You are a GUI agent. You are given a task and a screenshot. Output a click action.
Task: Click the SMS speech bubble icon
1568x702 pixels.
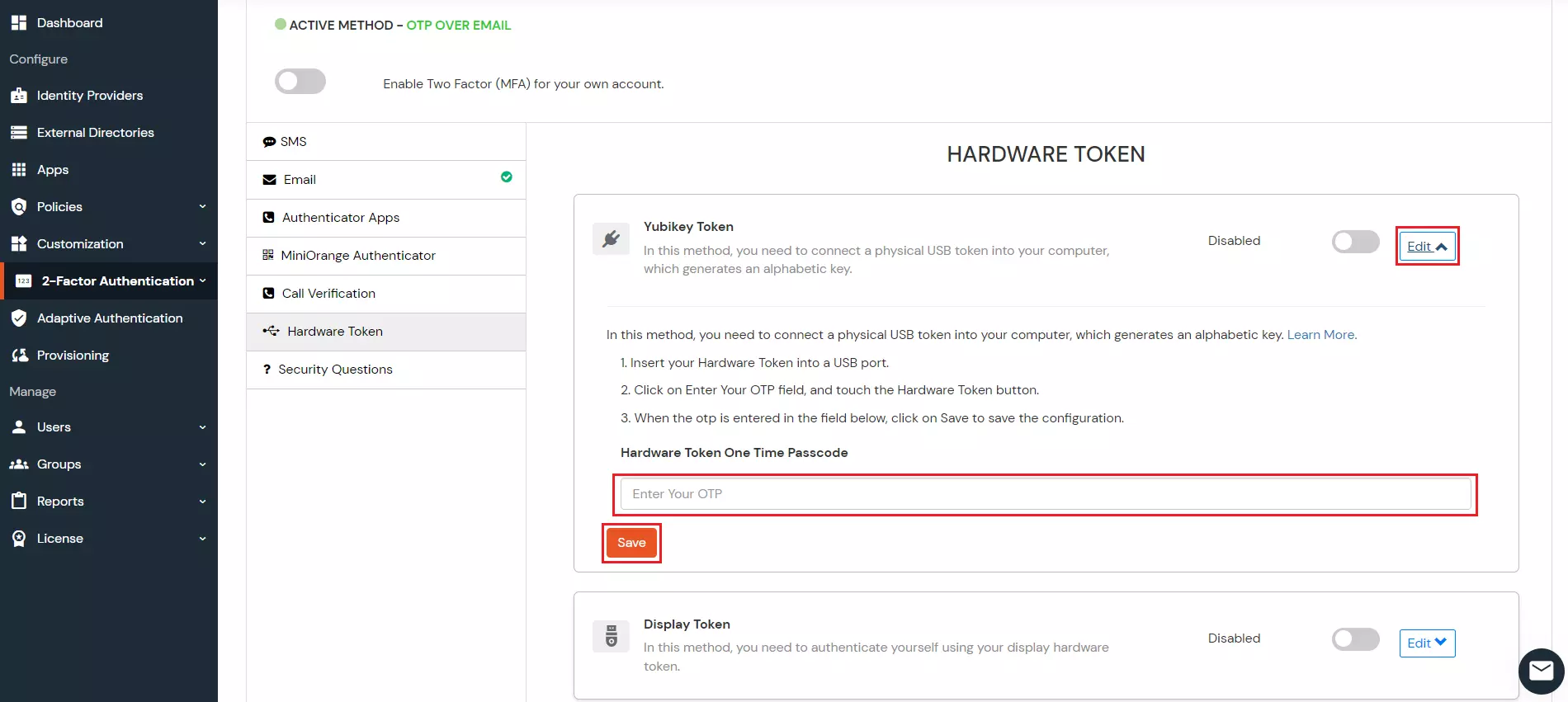pos(269,142)
